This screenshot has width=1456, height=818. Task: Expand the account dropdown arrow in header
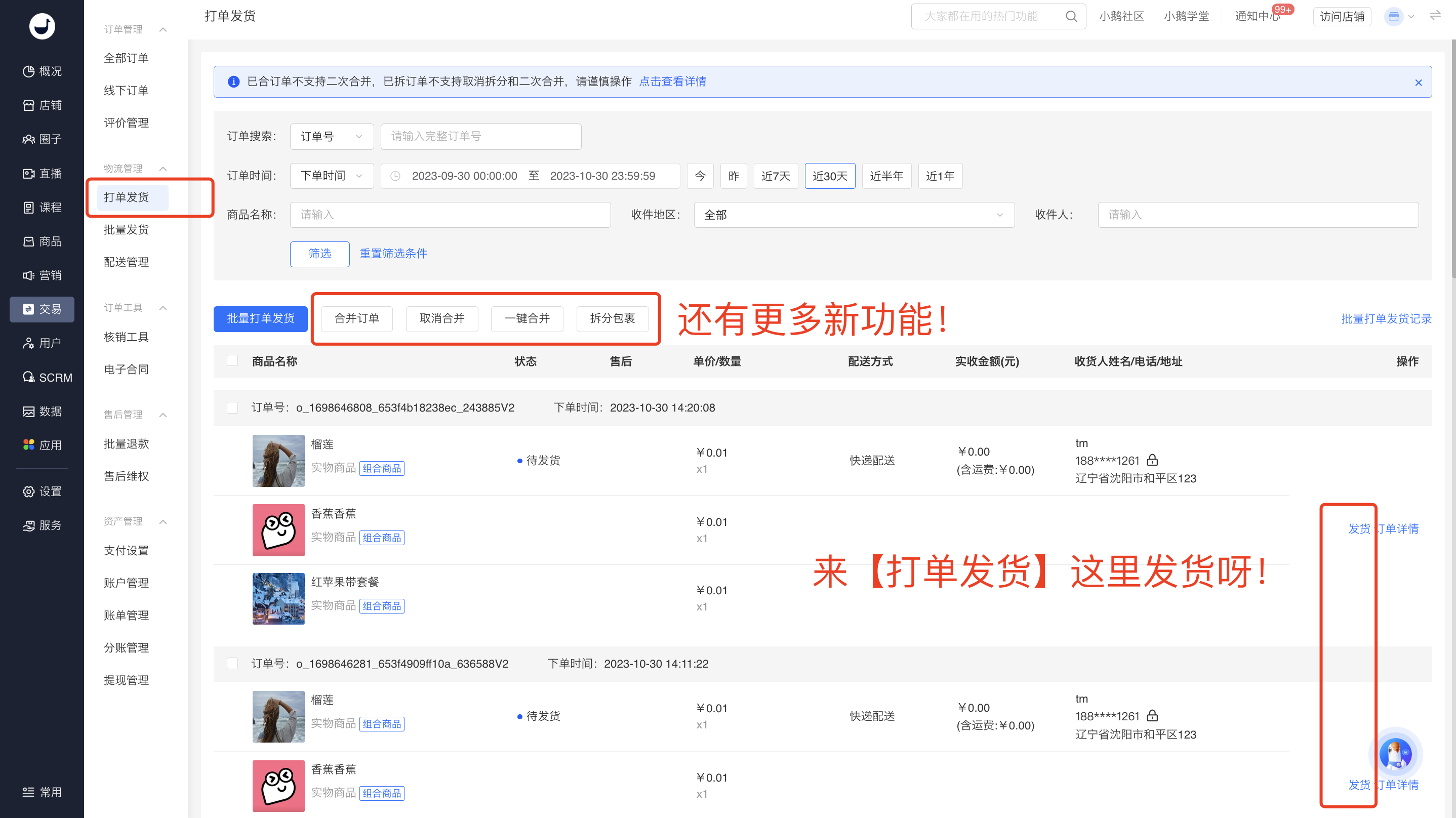coord(1411,16)
